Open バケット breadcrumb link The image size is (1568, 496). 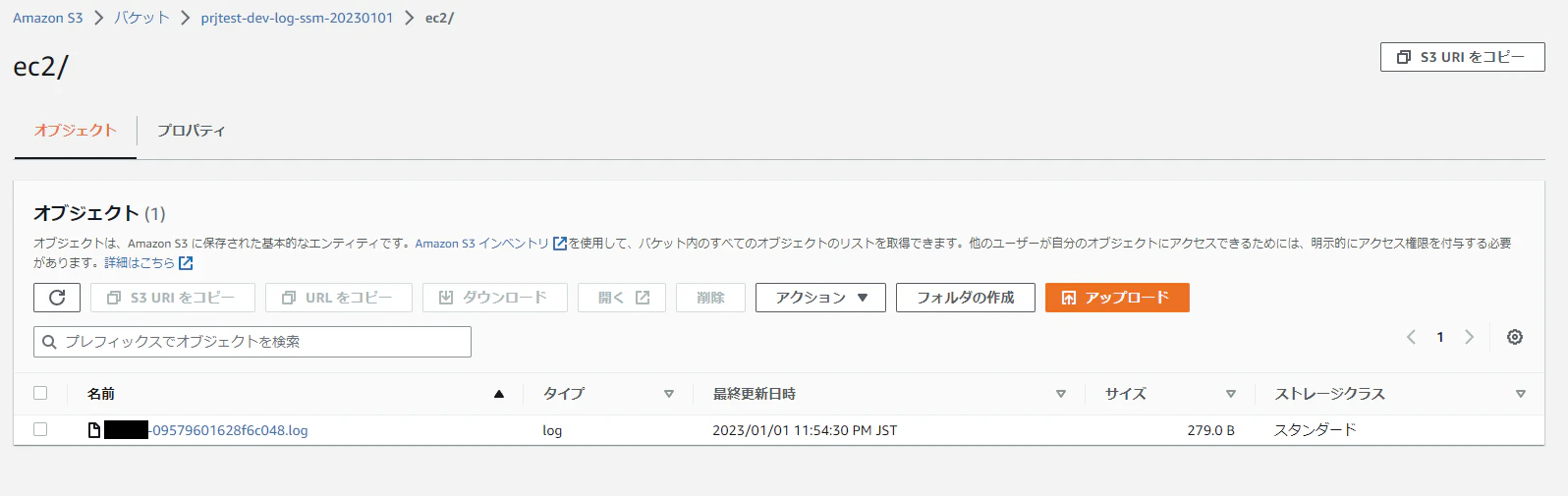(x=141, y=18)
